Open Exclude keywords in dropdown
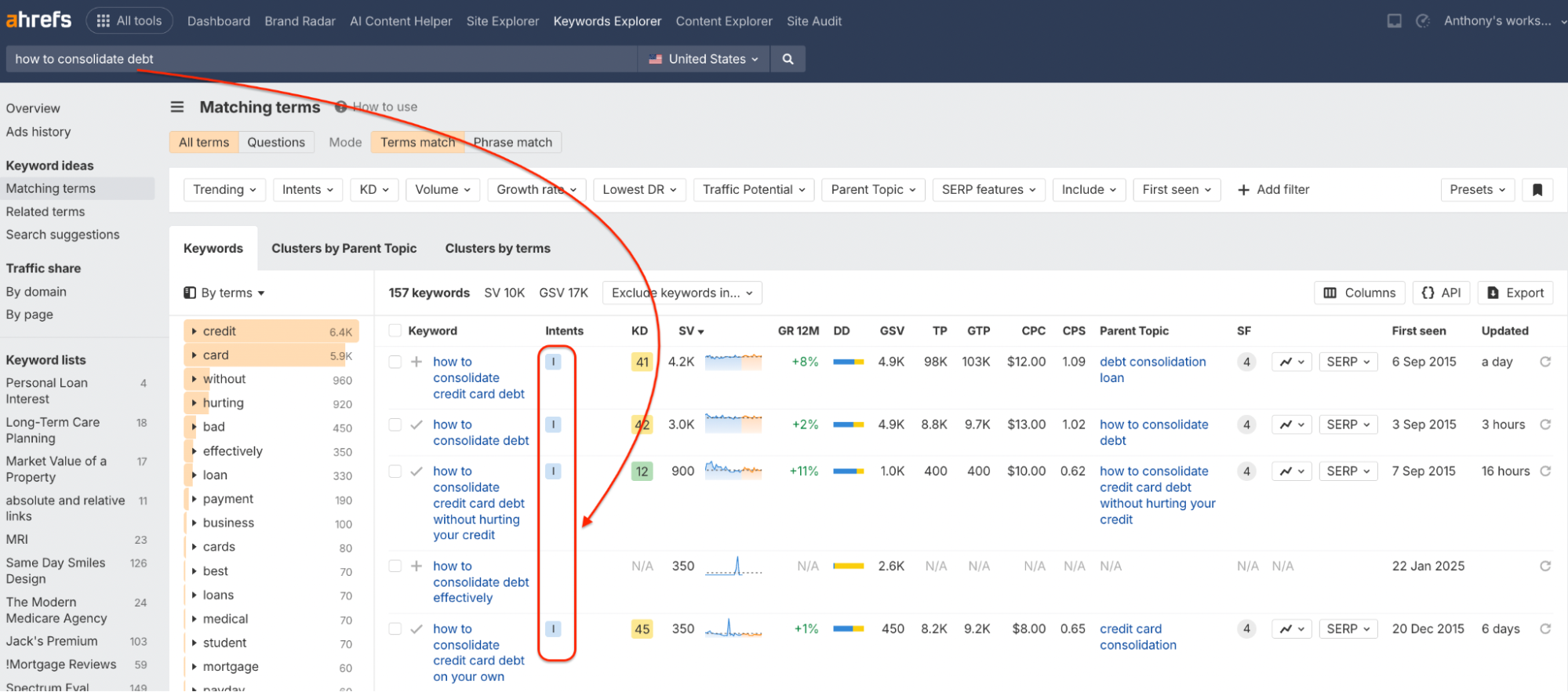This screenshot has height=692, width=1568. (682, 293)
